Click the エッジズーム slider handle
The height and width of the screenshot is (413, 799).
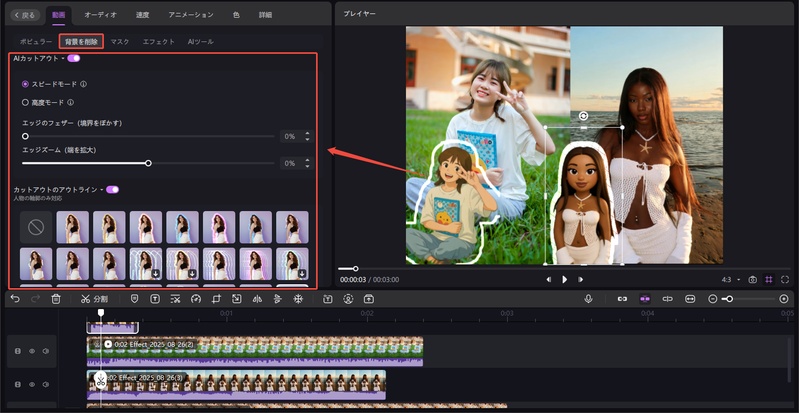coord(148,163)
